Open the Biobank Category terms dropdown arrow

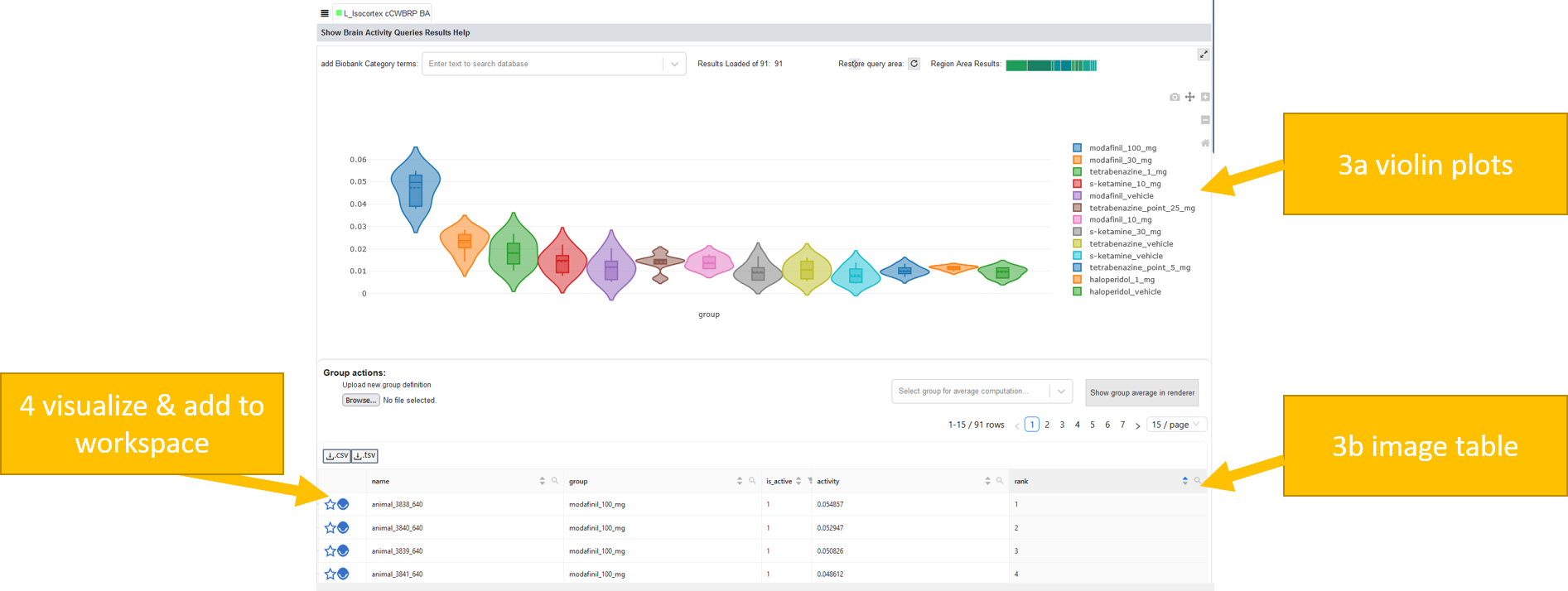coord(674,64)
